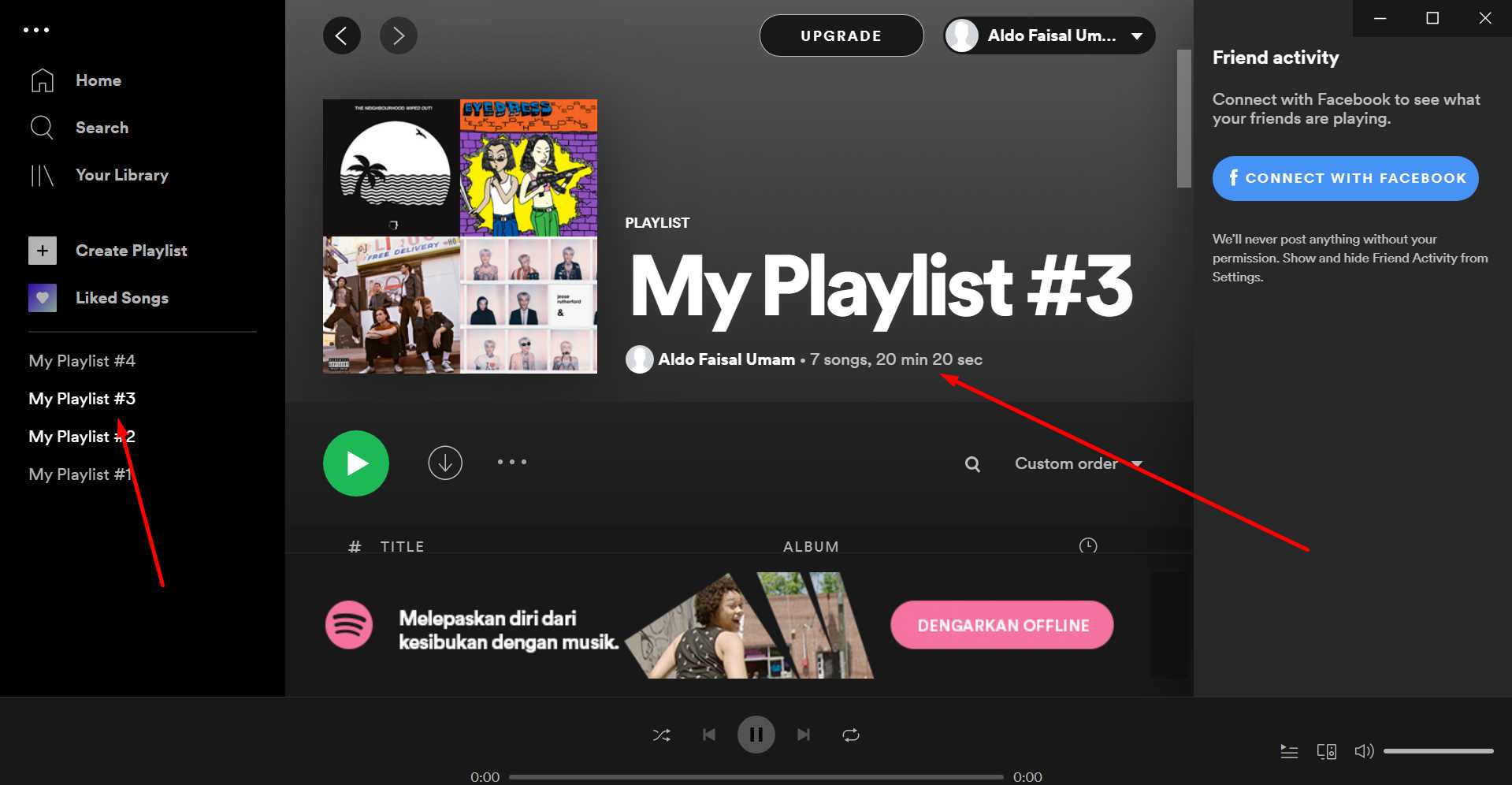
Task: Toggle shuffle playback
Action: point(663,734)
